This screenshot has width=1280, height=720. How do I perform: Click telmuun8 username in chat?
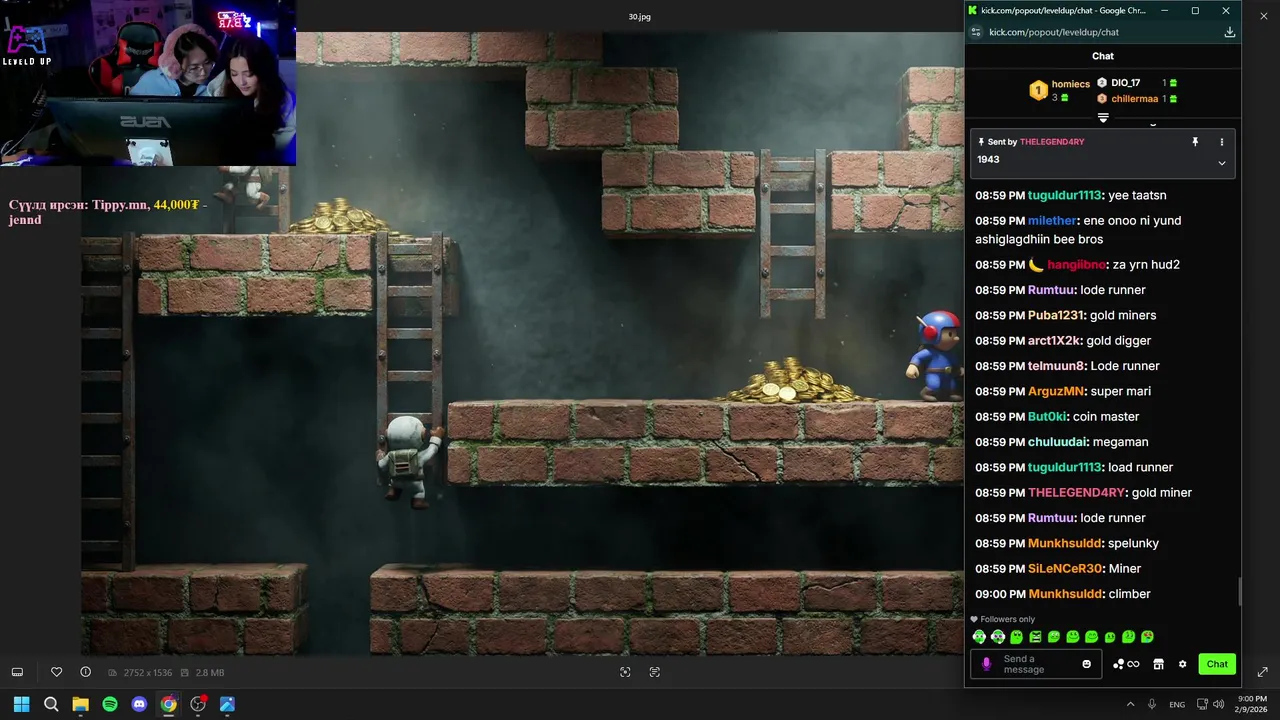click(1057, 366)
